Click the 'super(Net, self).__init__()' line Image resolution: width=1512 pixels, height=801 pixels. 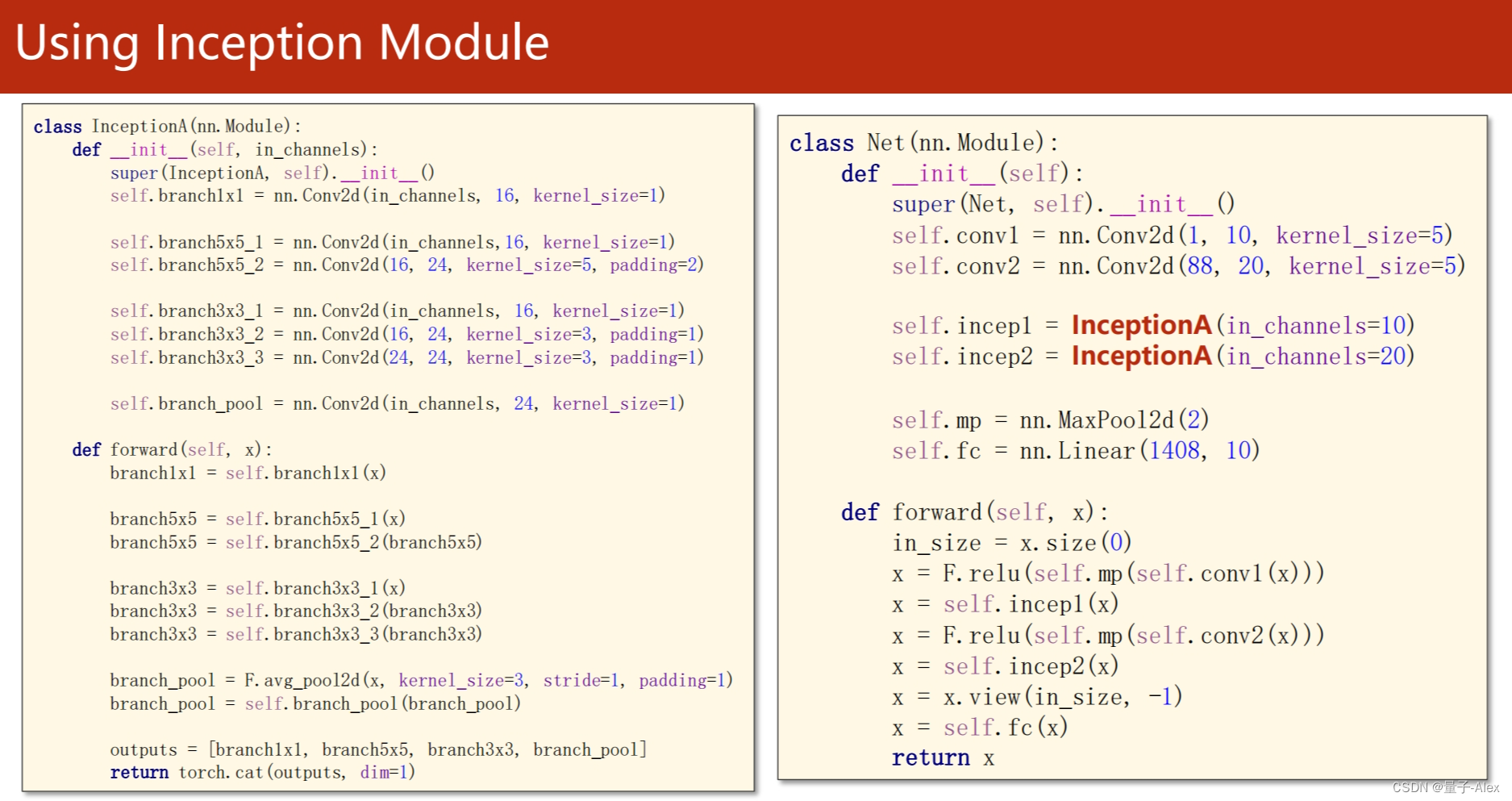pos(1064,204)
